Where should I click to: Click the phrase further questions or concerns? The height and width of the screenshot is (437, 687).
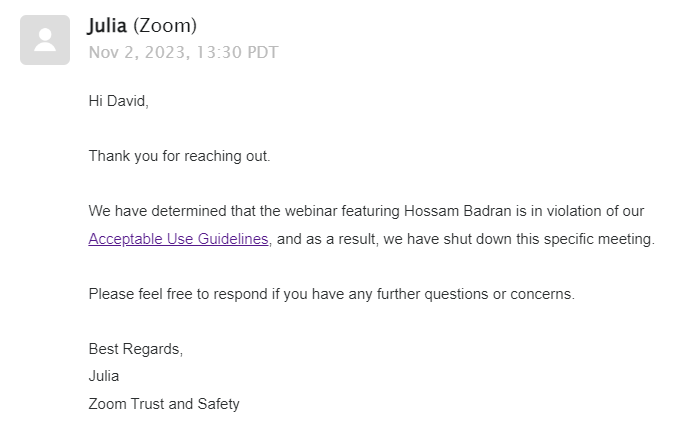(x=476, y=294)
